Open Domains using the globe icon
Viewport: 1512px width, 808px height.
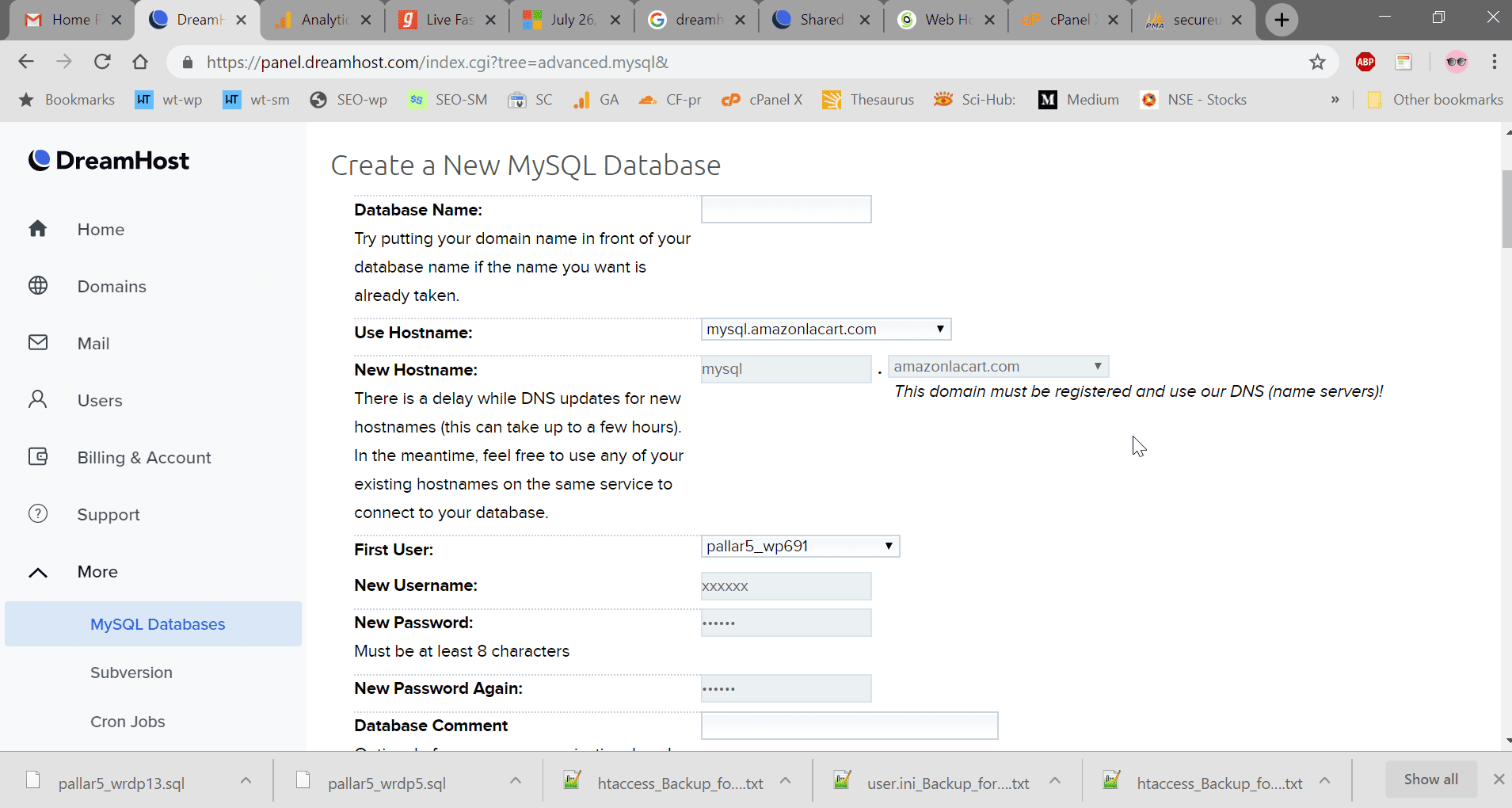tap(38, 286)
